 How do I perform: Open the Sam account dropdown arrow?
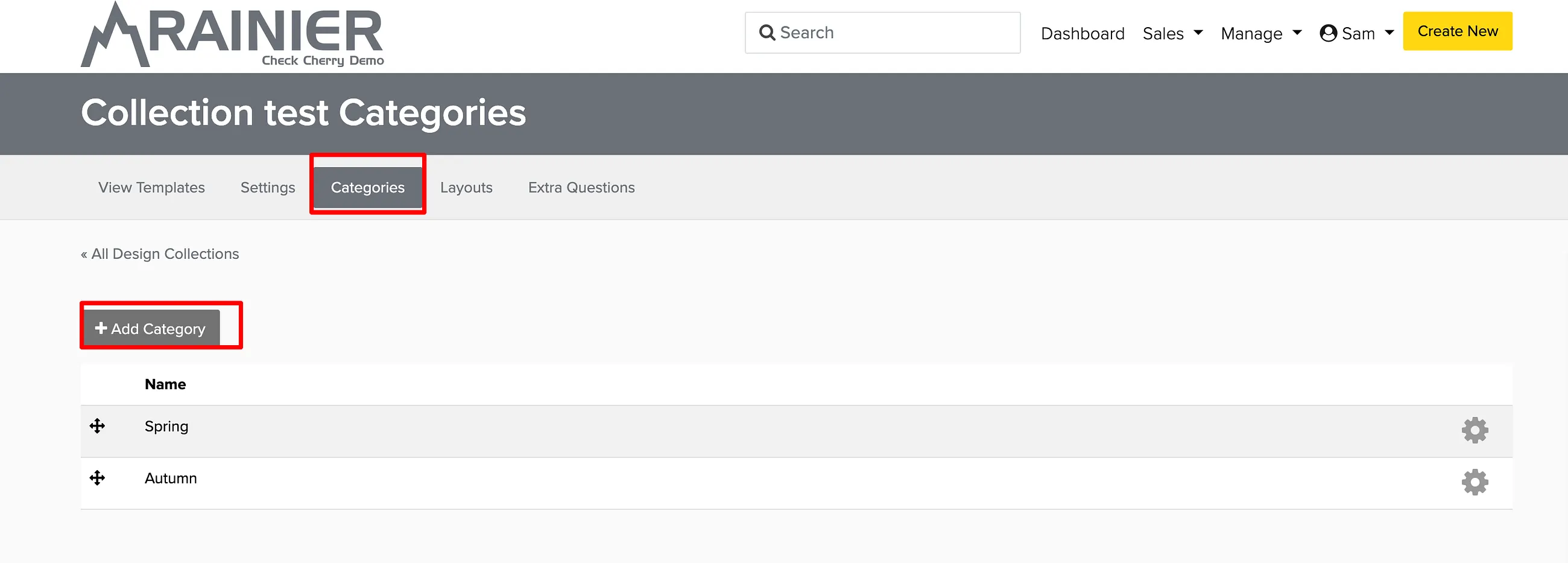point(1389,33)
